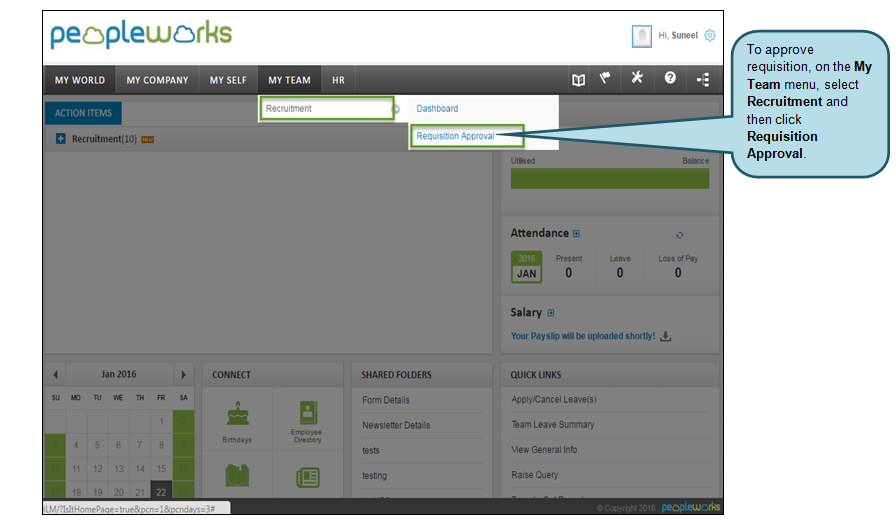Refresh the Attendance widget
The width and height of the screenshot is (896, 532).
coord(679,235)
